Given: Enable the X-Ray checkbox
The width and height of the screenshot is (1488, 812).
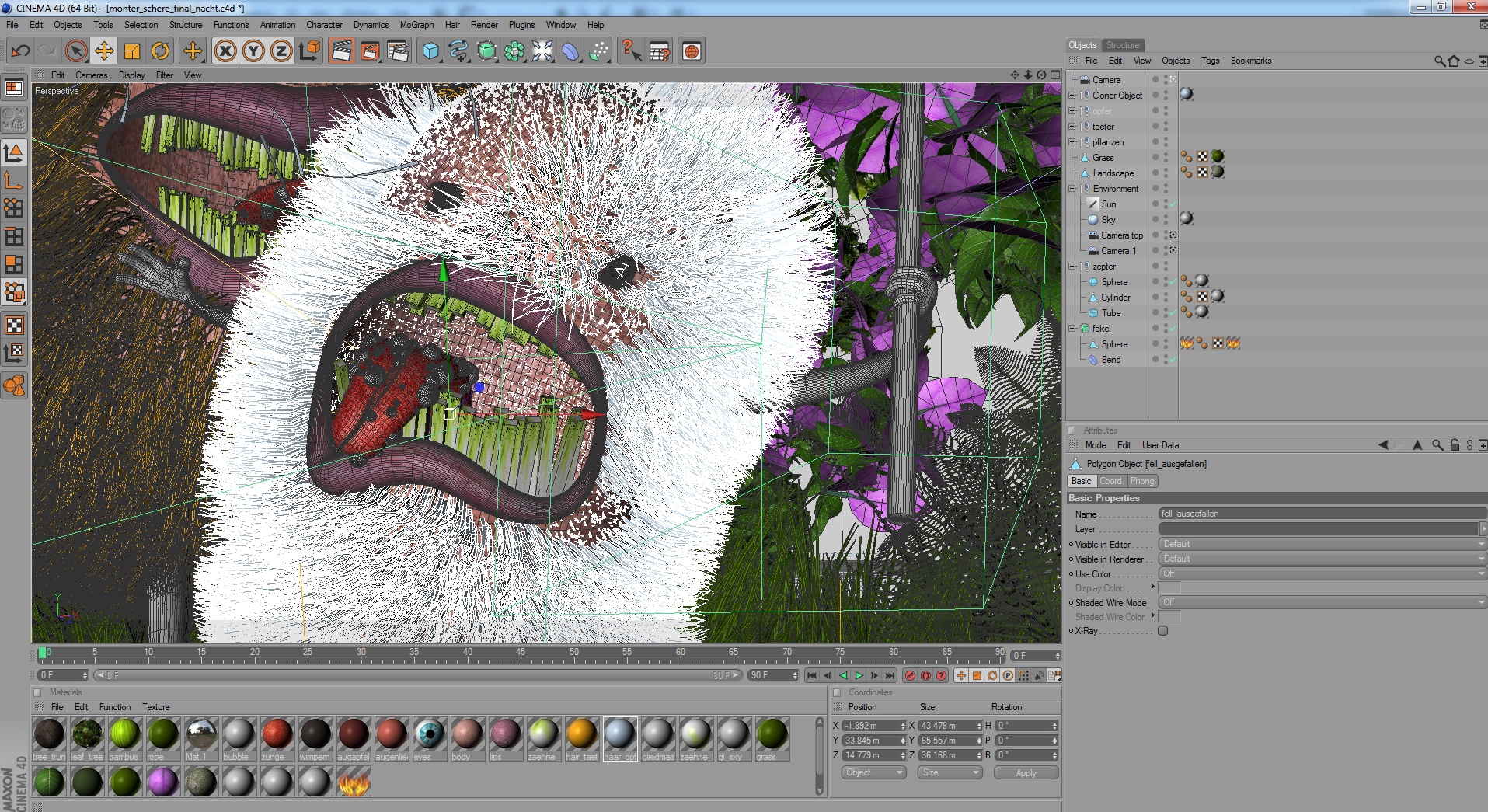Looking at the screenshot, I should click(1163, 631).
